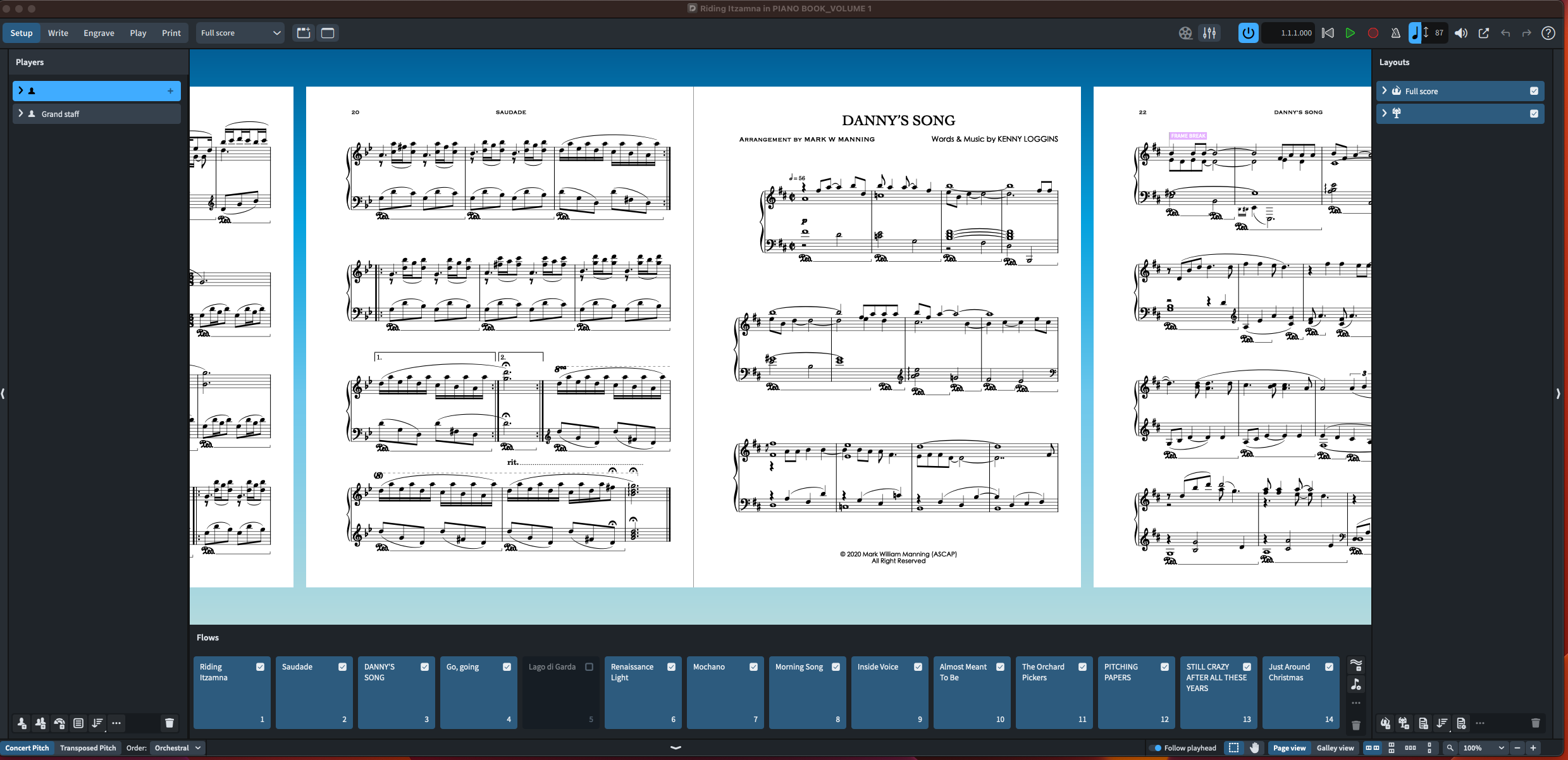
Task: Select the Mochano flow card
Action: pyautogui.click(x=725, y=692)
